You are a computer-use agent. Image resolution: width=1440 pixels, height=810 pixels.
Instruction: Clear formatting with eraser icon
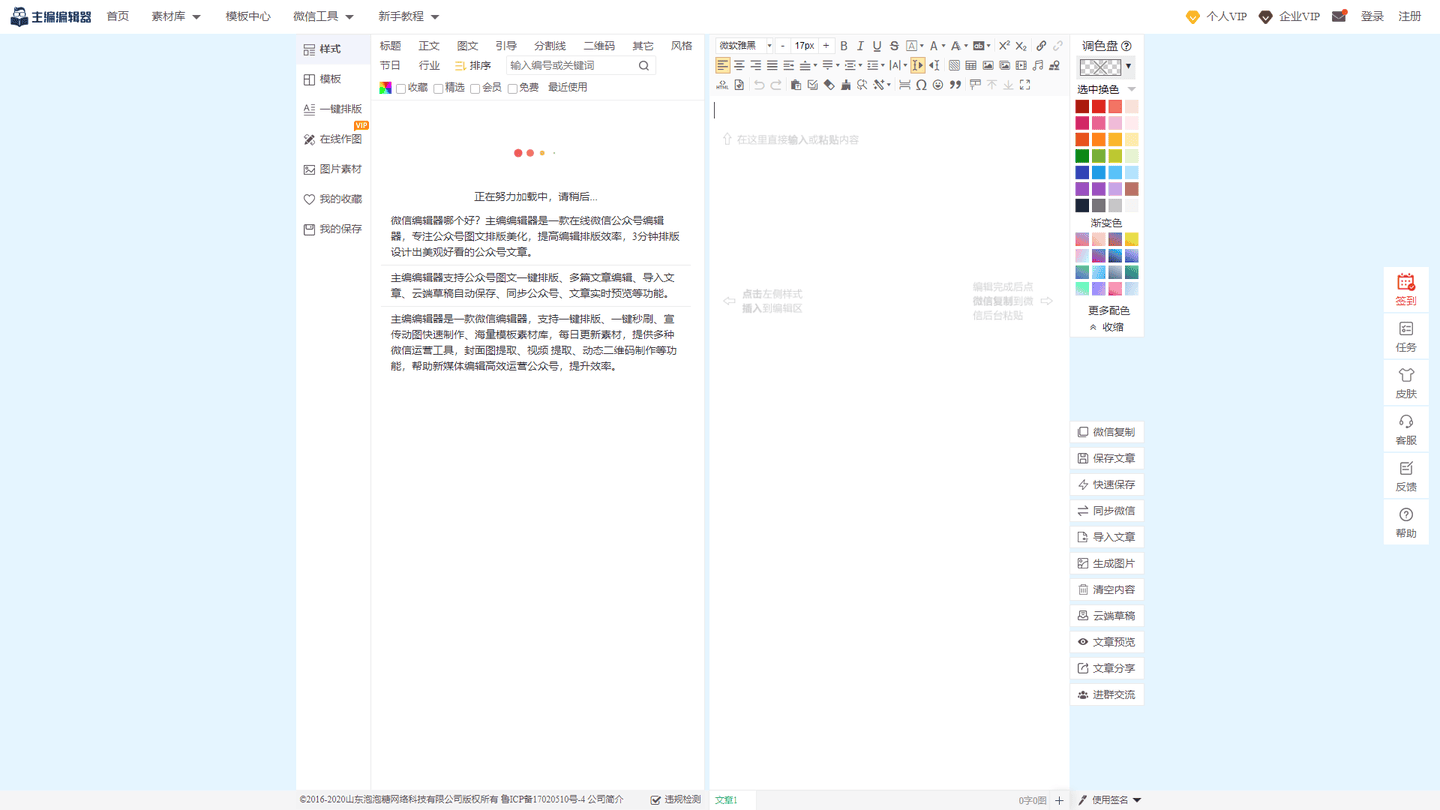point(829,85)
